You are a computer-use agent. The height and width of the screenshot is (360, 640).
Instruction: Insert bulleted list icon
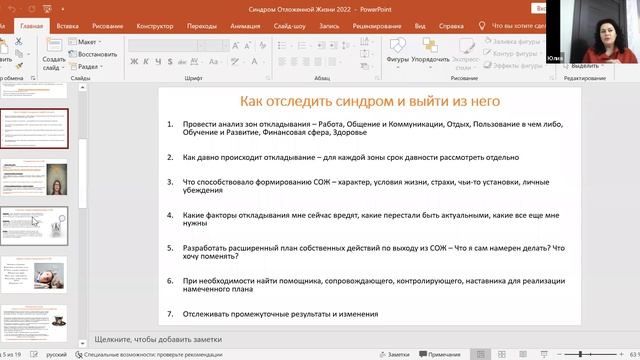[282, 45]
